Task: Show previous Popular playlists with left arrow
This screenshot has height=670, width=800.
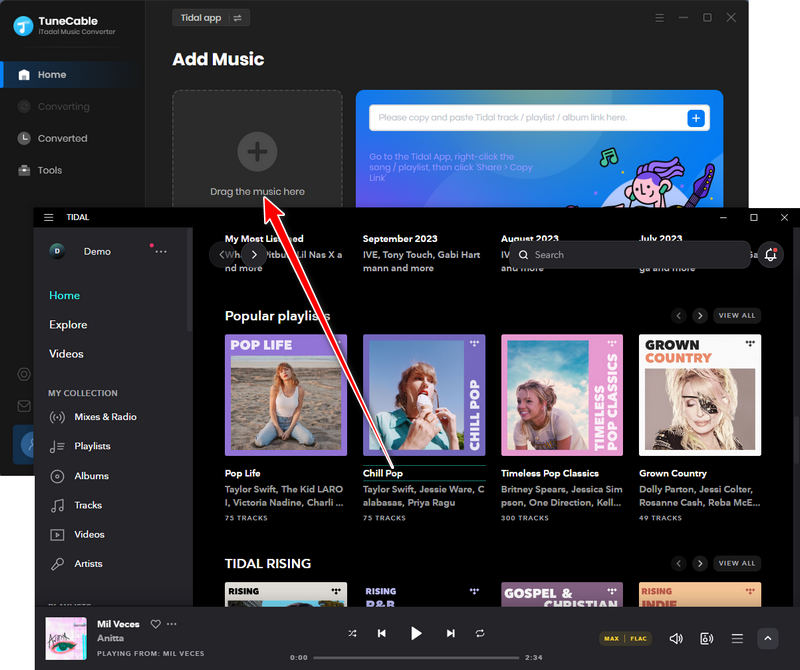Action: pos(679,316)
